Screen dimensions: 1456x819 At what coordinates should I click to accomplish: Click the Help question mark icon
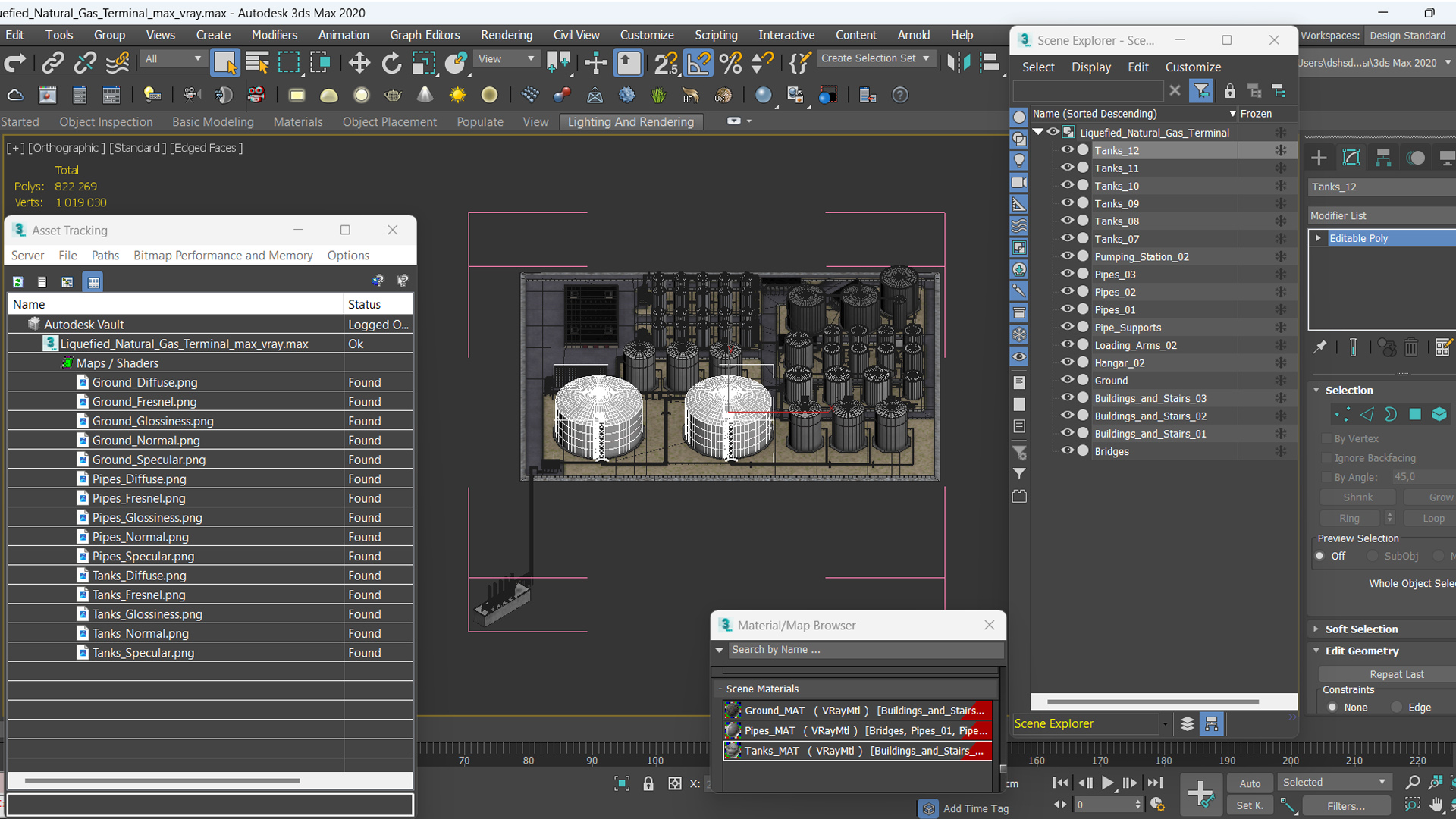899,96
